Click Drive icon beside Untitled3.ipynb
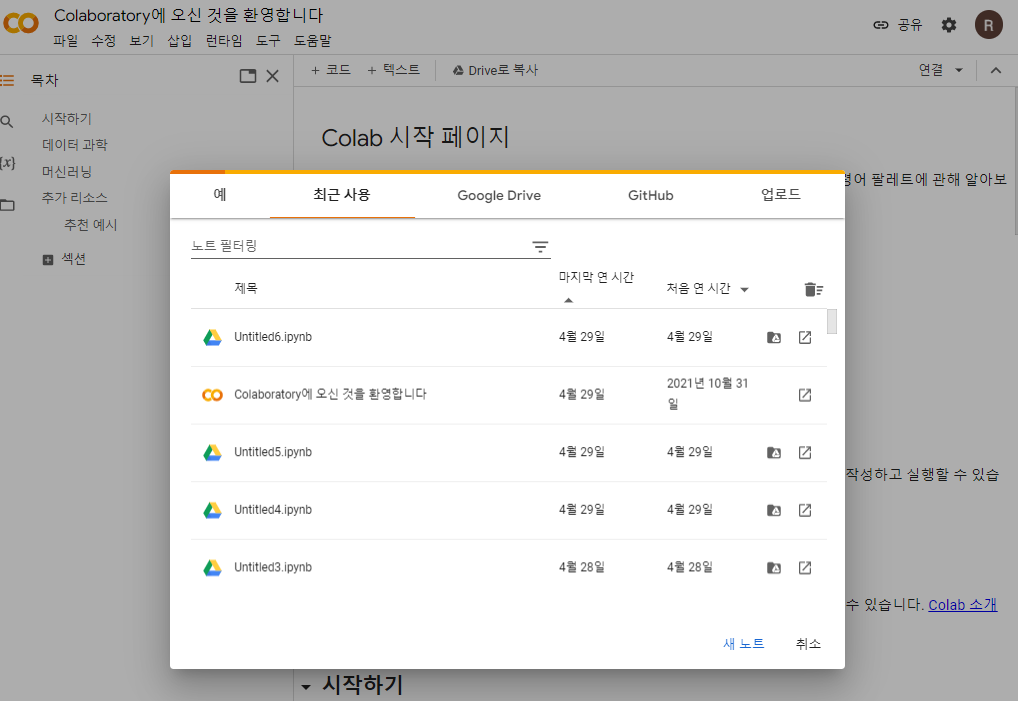 (212, 568)
